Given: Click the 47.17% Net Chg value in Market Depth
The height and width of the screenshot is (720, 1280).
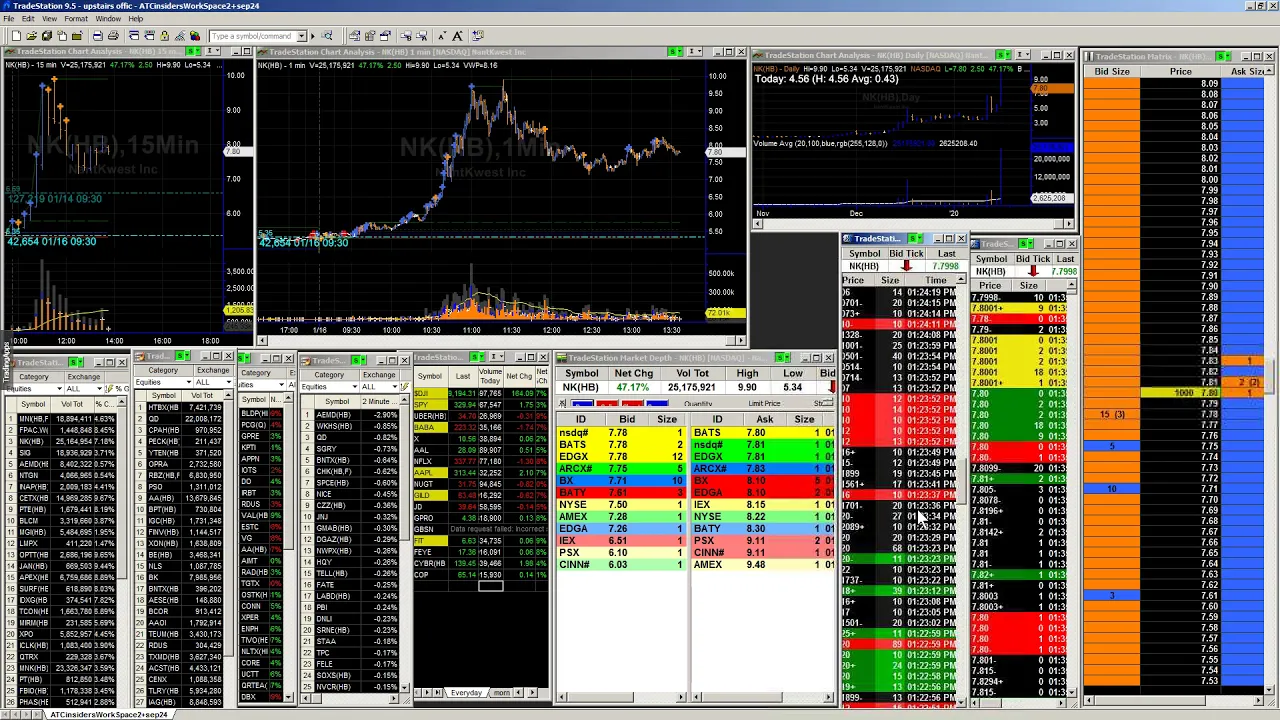Looking at the screenshot, I should (x=632, y=387).
